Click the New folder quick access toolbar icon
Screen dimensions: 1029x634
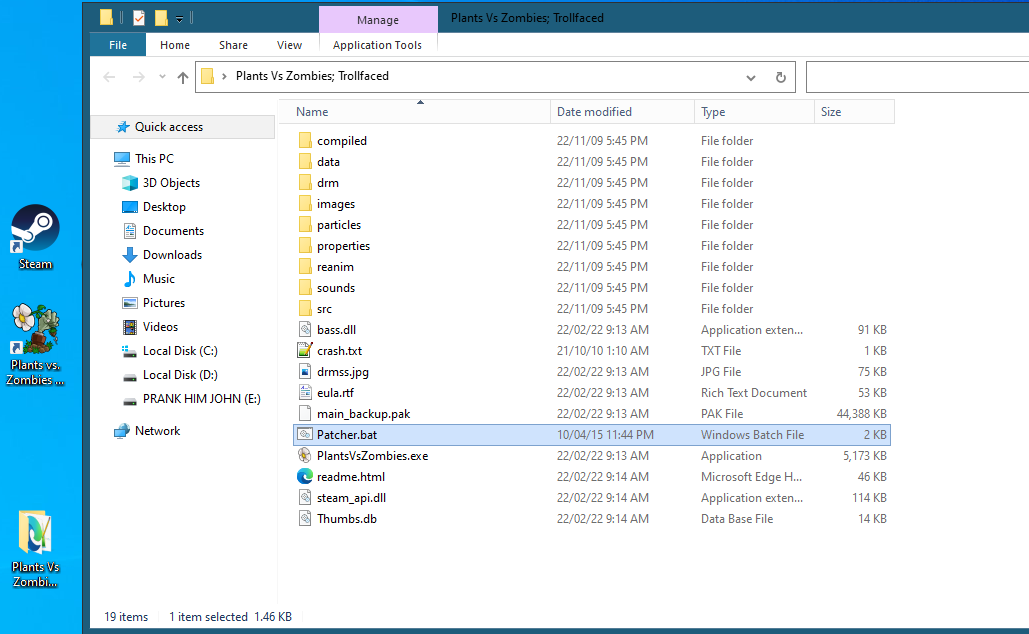(161, 18)
